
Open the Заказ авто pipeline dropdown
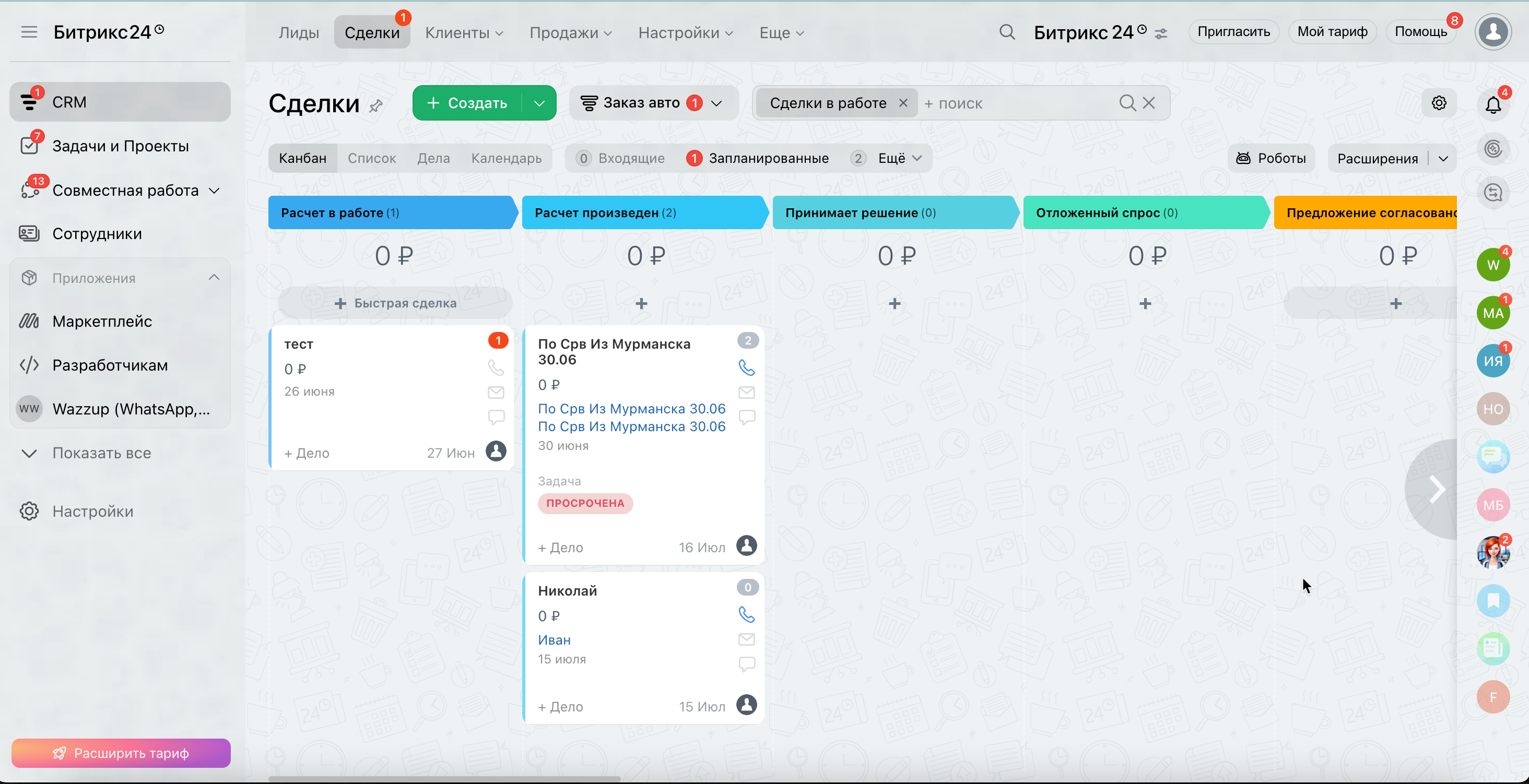click(653, 103)
